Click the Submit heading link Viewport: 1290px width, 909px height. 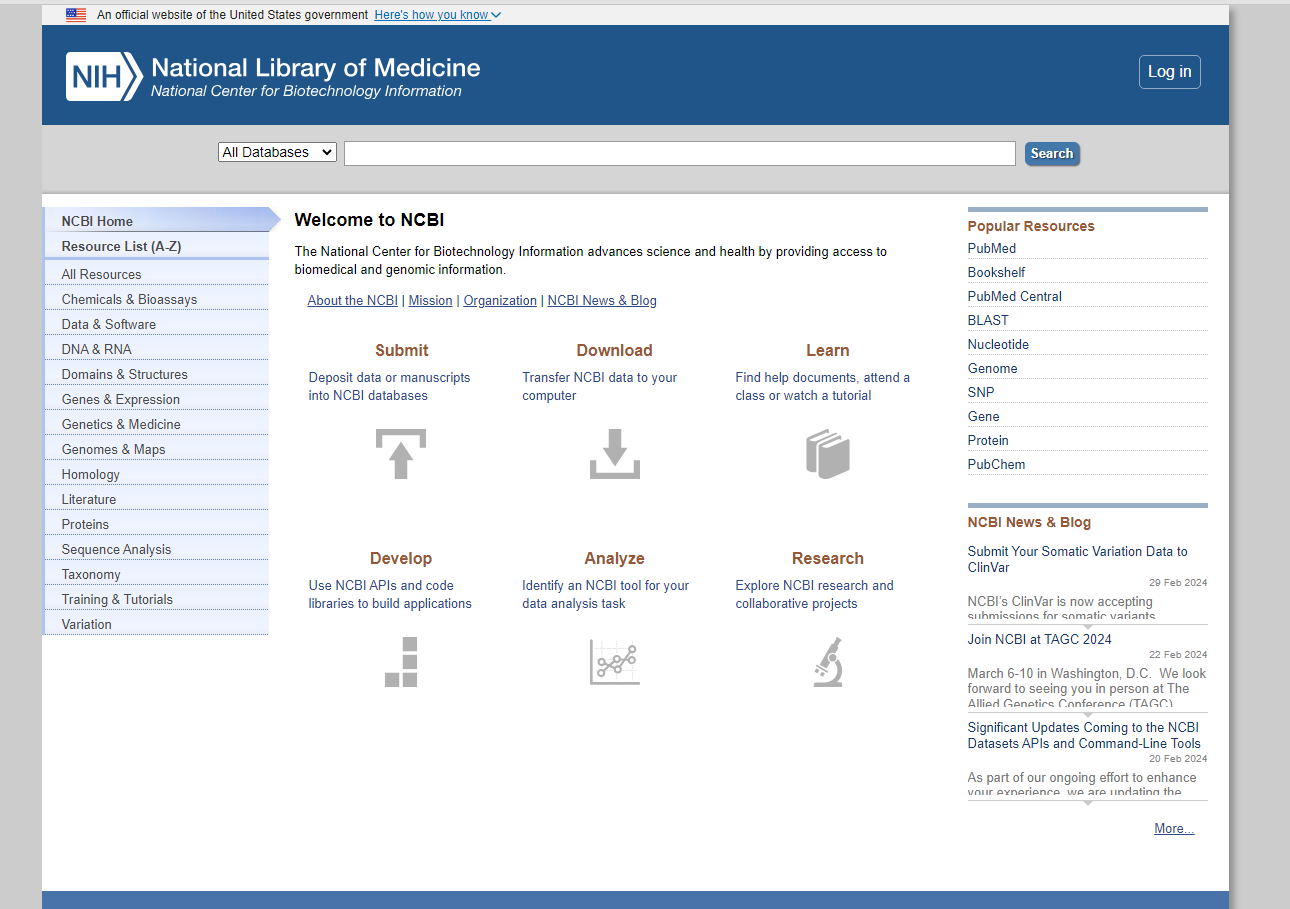tap(401, 350)
